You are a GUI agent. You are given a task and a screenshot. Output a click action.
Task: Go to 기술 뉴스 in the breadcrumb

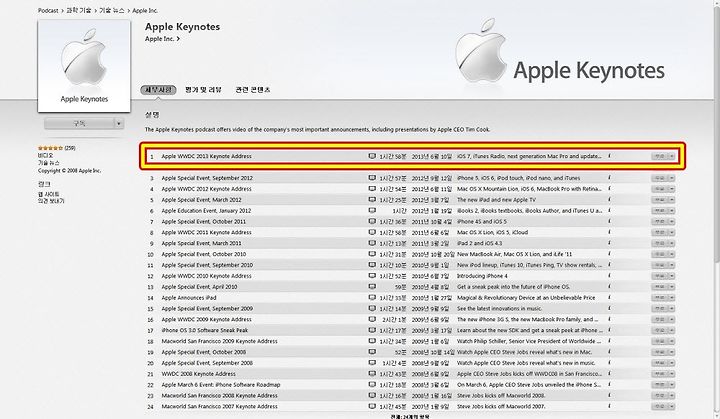tap(112, 10)
